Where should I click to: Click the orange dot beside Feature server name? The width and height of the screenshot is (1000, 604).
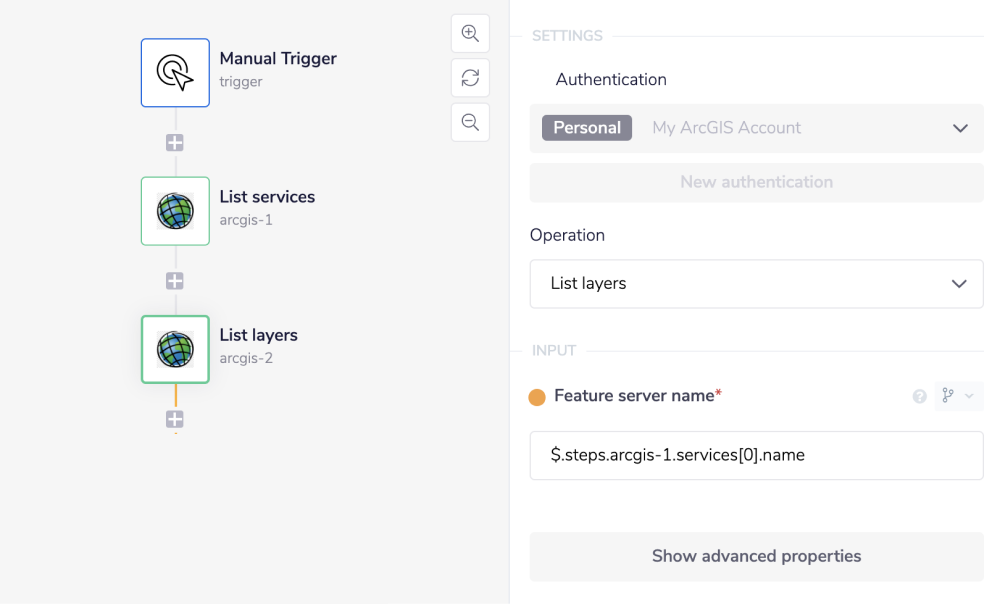(537, 397)
